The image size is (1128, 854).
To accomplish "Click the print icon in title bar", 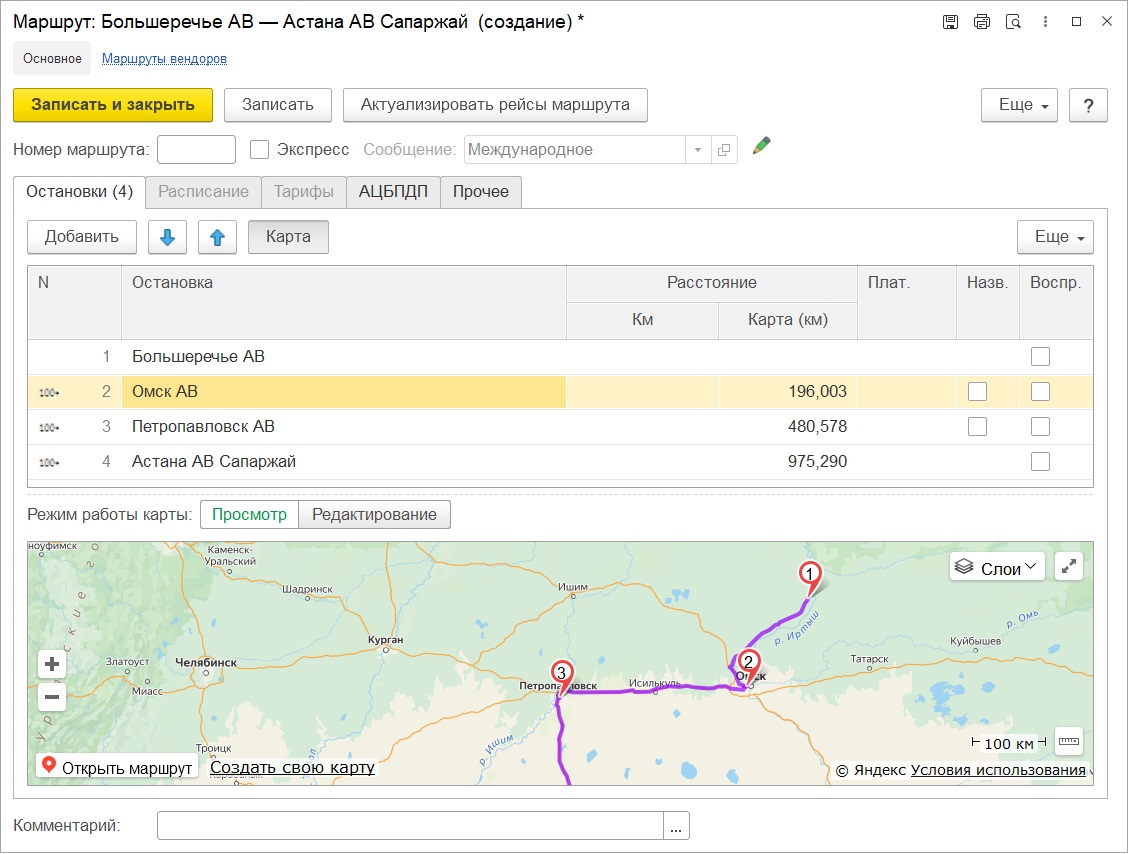I will click(981, 22).
